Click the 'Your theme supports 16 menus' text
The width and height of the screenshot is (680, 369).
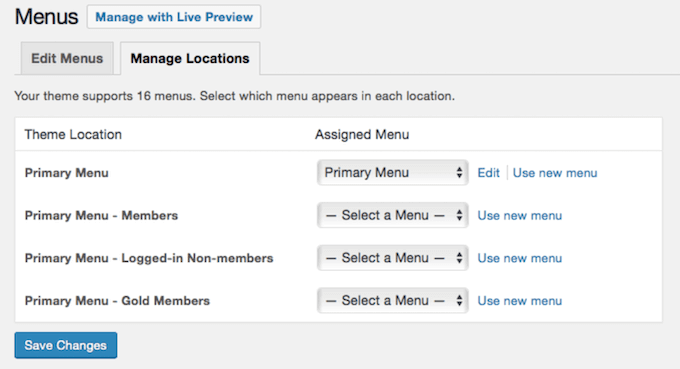tap(235, 96)
